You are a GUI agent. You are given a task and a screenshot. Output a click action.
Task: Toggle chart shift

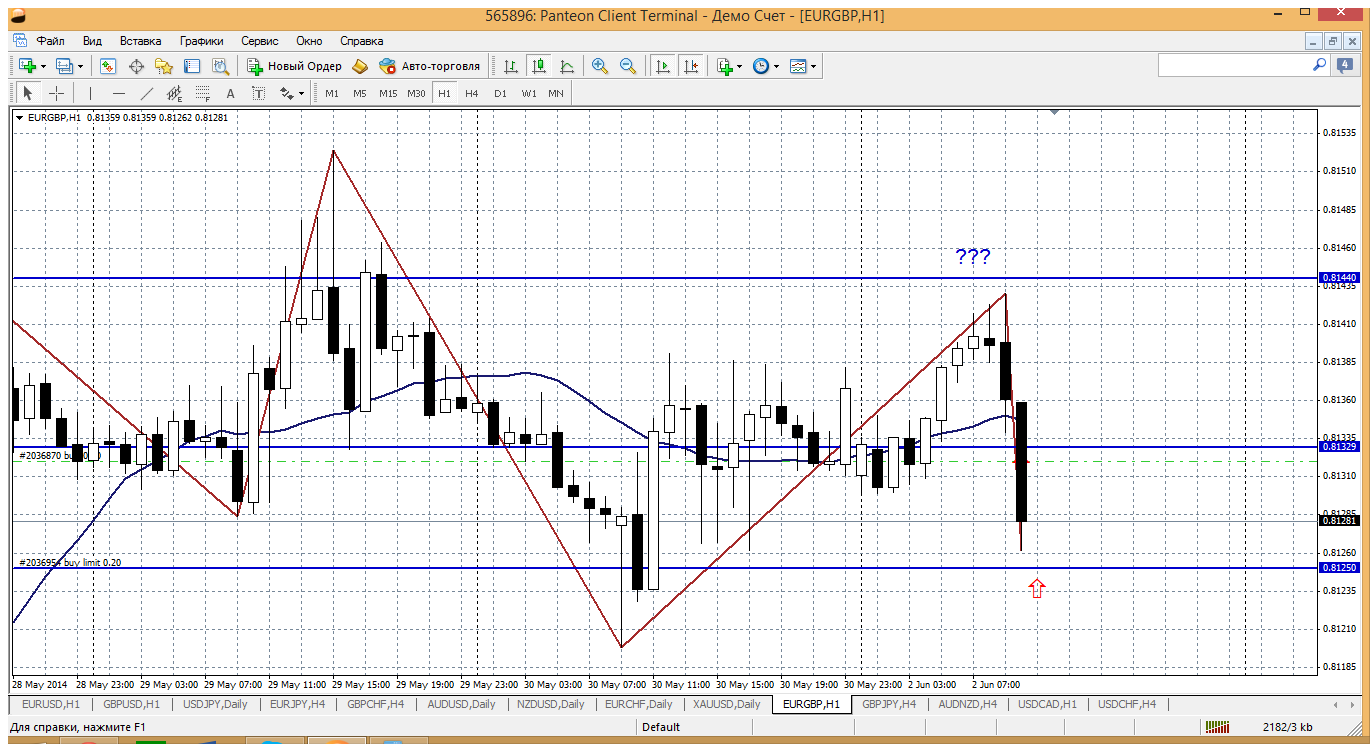coord(690,66)
